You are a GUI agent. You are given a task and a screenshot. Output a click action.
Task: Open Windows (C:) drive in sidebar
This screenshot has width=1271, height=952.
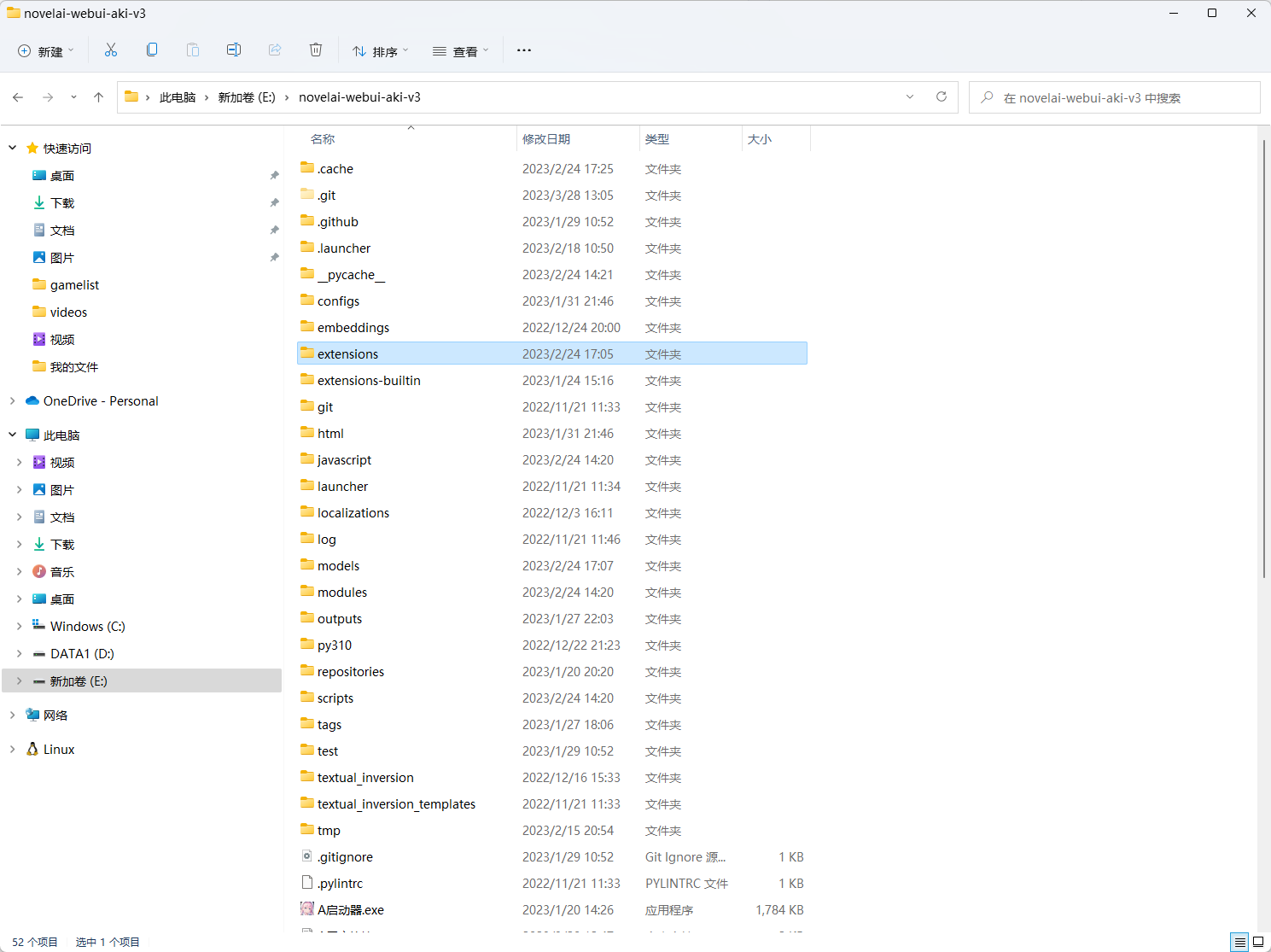click(x=88, y=627)
